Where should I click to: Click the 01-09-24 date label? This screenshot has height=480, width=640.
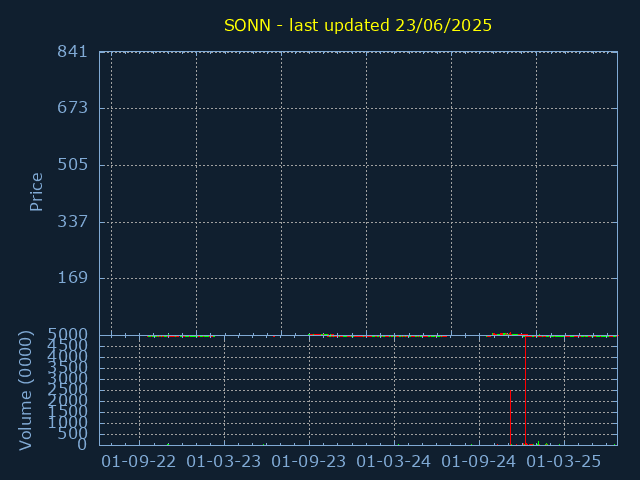pos(479,462)
